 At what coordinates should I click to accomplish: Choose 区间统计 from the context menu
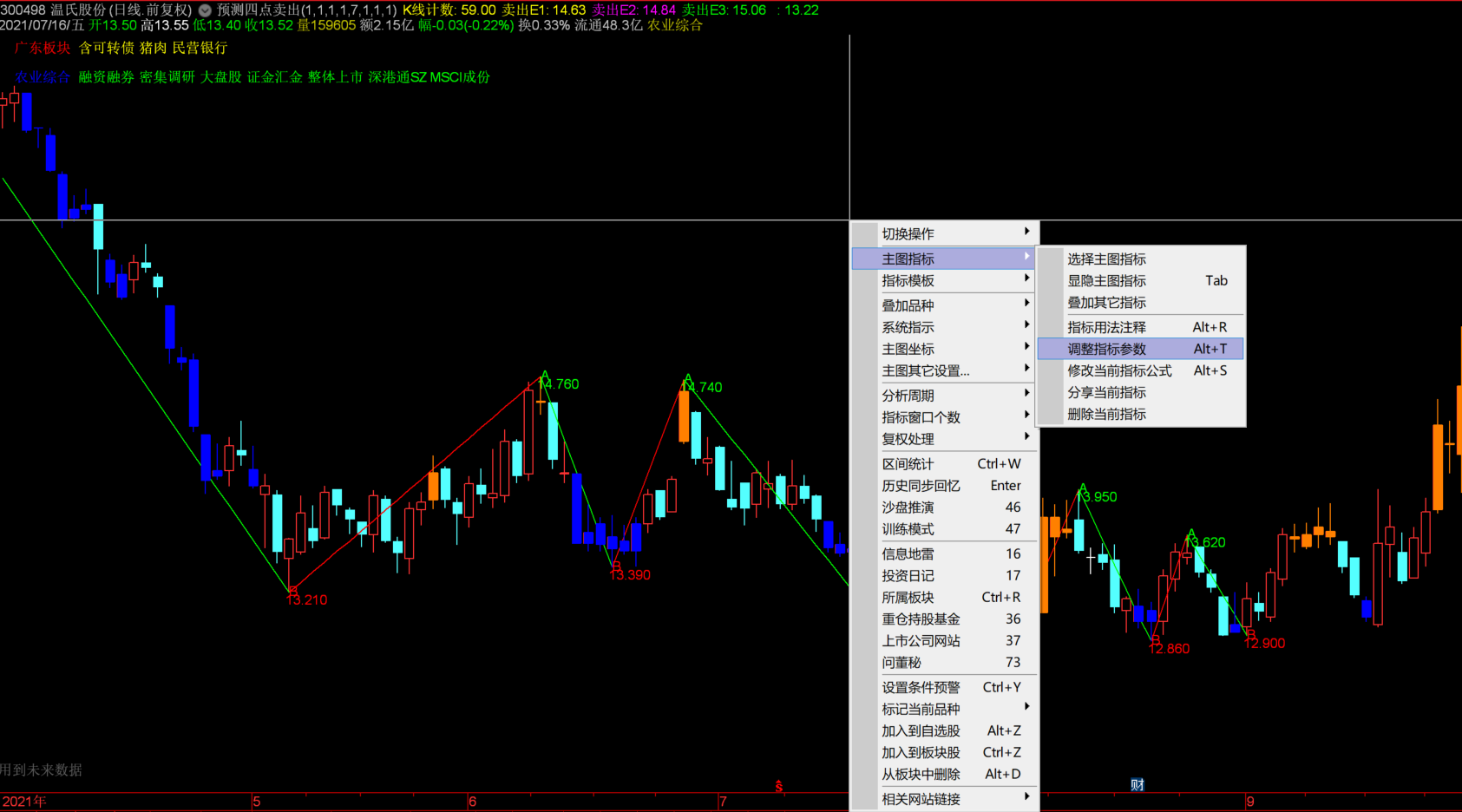pyautogui.click(x=945, y=464)
